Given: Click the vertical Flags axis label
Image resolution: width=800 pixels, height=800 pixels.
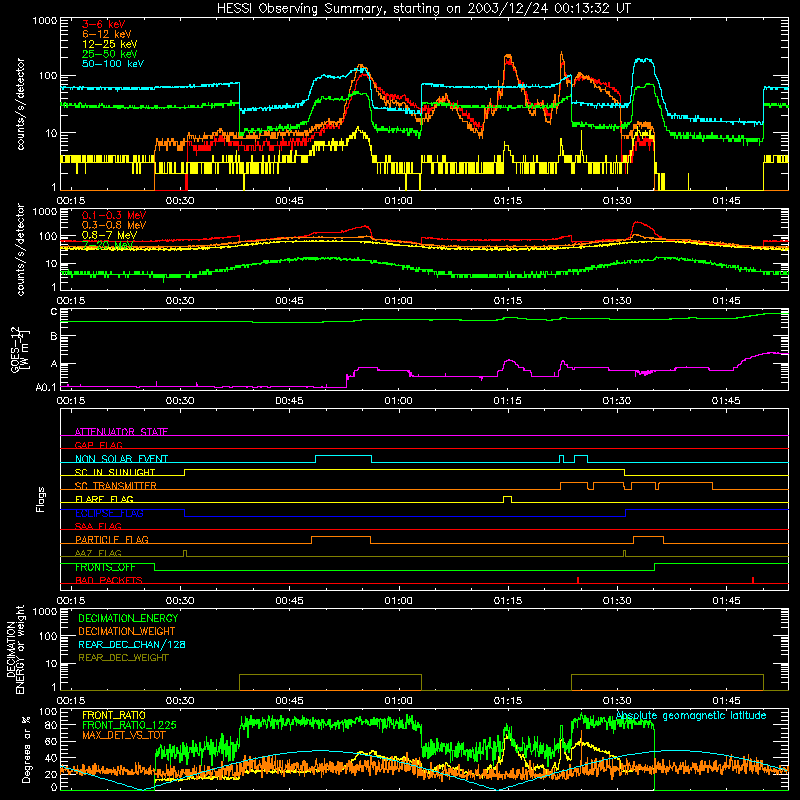Looking at the screenshot, I should [41, 500].
